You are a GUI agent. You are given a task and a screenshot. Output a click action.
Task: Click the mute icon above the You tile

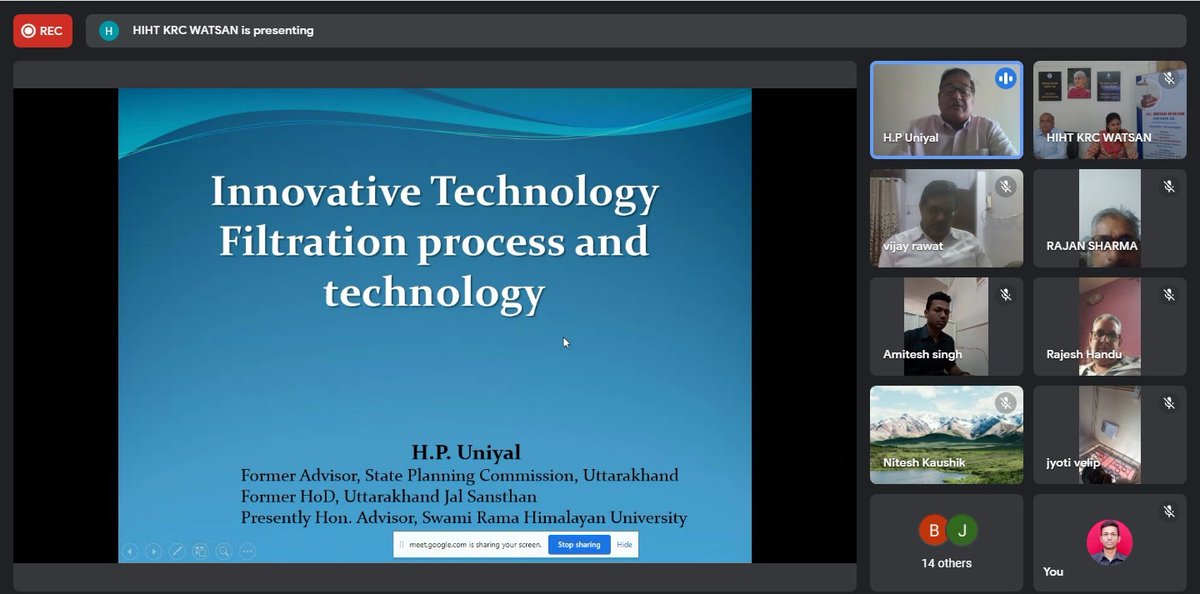coord(1168,511)
